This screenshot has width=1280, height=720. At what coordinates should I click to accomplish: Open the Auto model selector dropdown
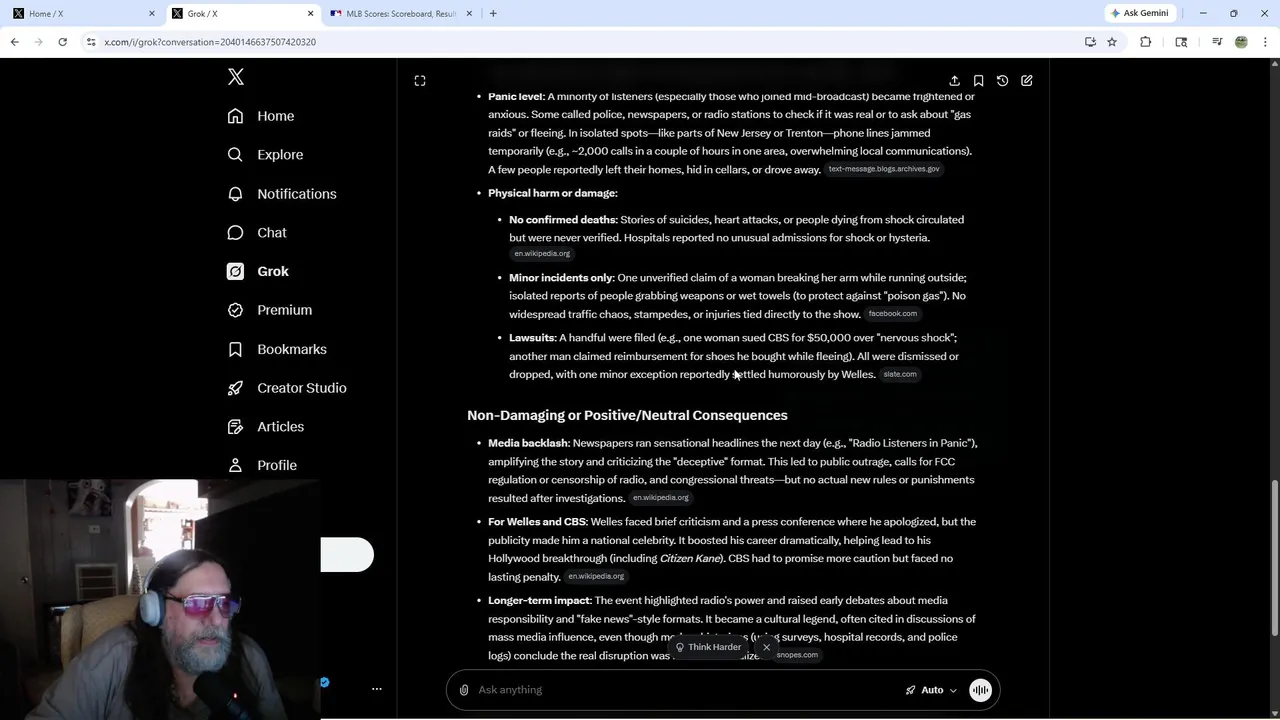tap(931, 690)
